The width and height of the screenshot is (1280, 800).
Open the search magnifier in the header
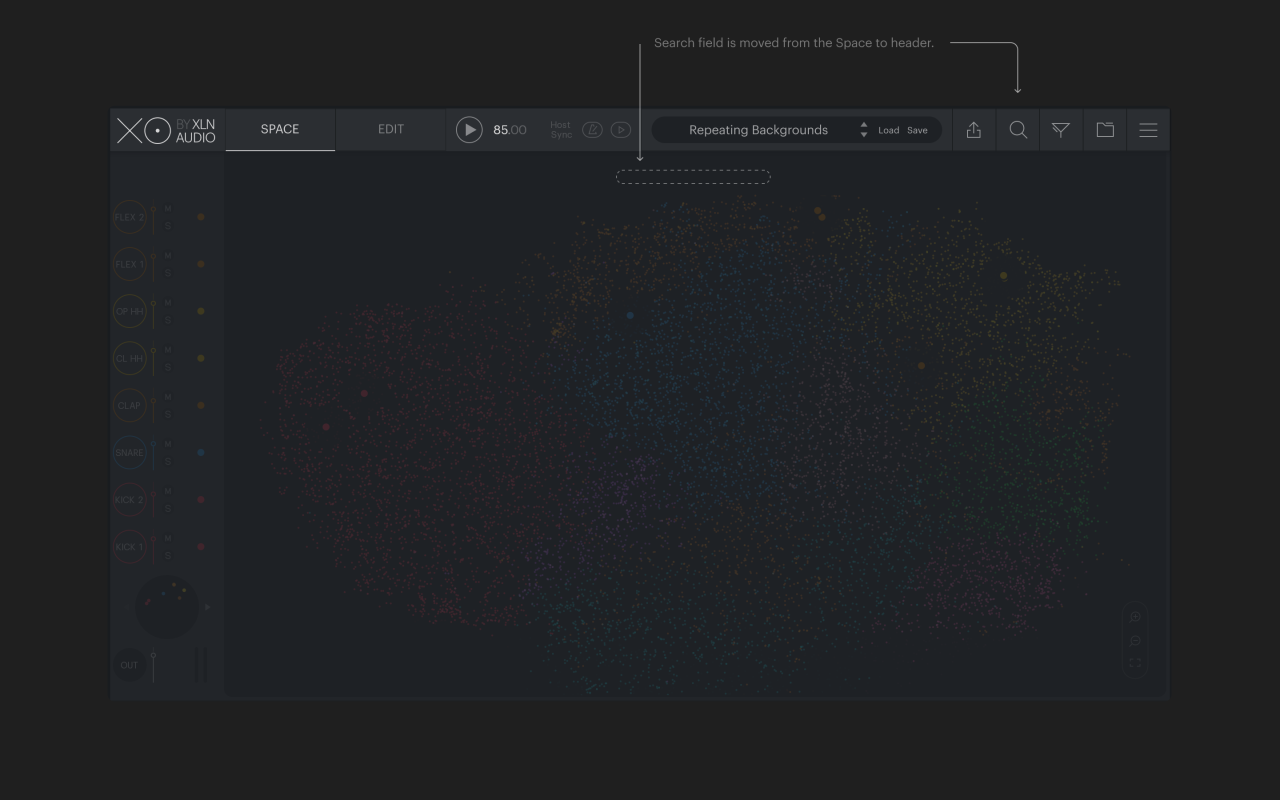point(1018,130)
